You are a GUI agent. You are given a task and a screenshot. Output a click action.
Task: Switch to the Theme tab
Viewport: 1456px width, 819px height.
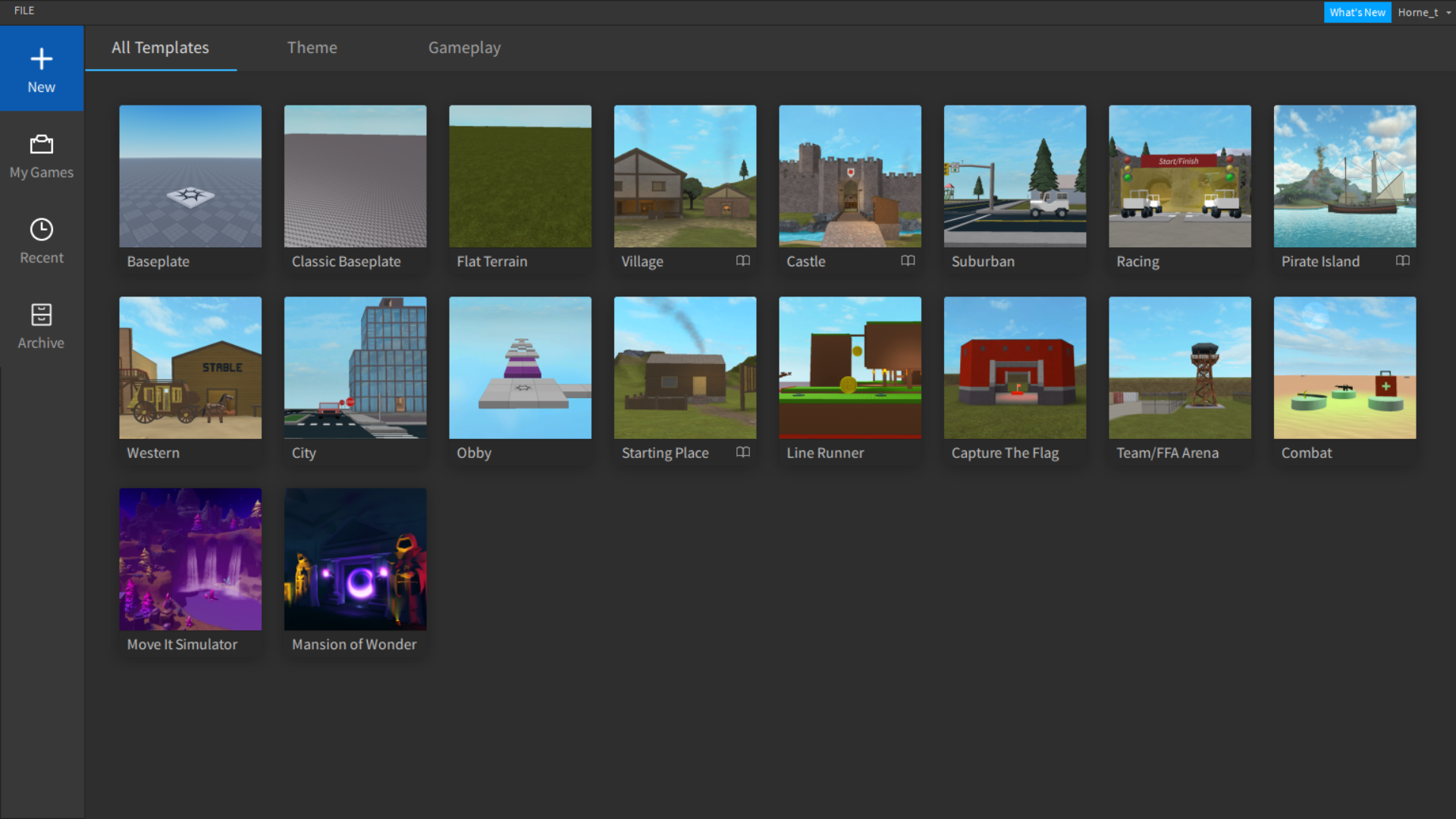[x=312, y=48]
